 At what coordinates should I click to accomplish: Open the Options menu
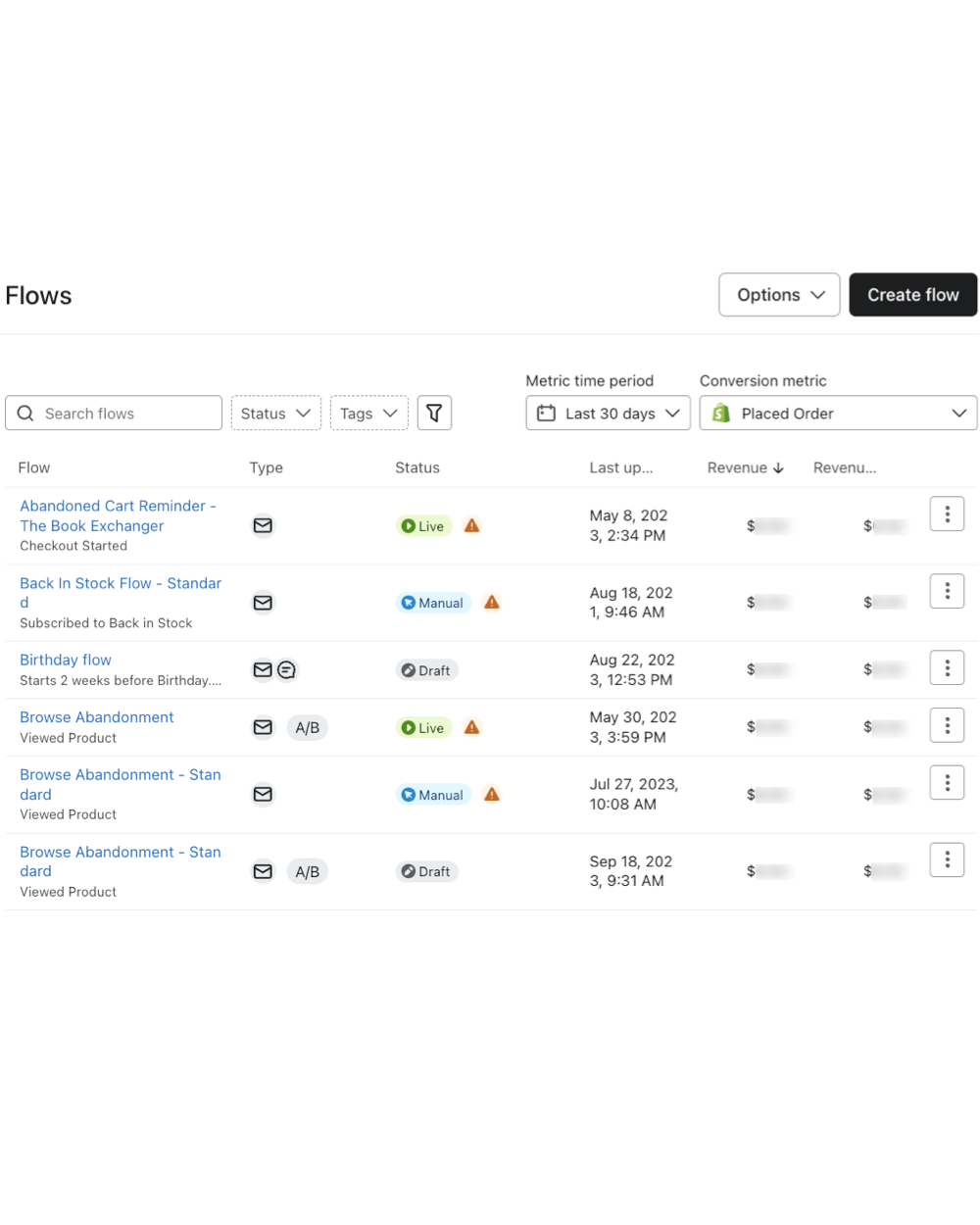tap(779, 294)
